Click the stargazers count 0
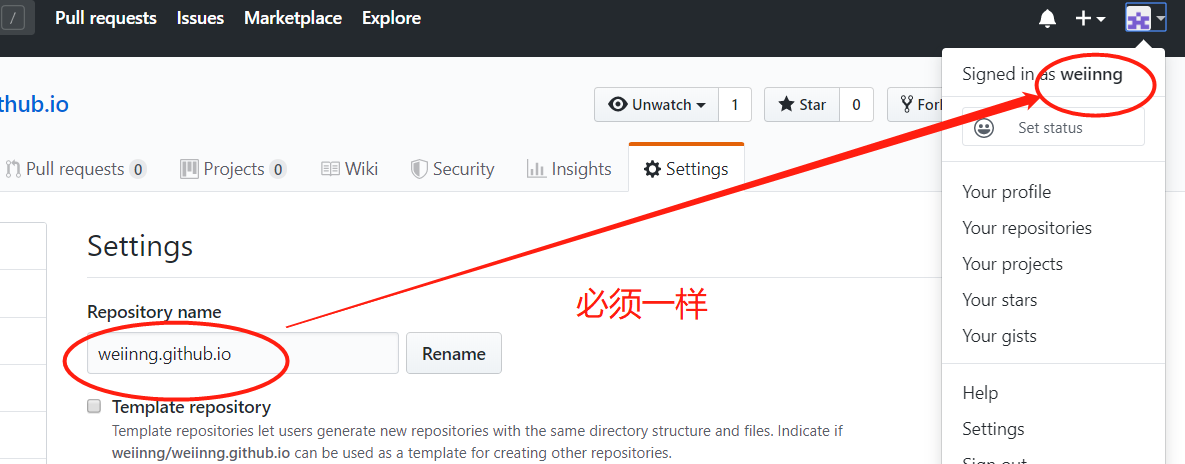Viewport: 1185px width, 464px height. (x=856, y=105)
